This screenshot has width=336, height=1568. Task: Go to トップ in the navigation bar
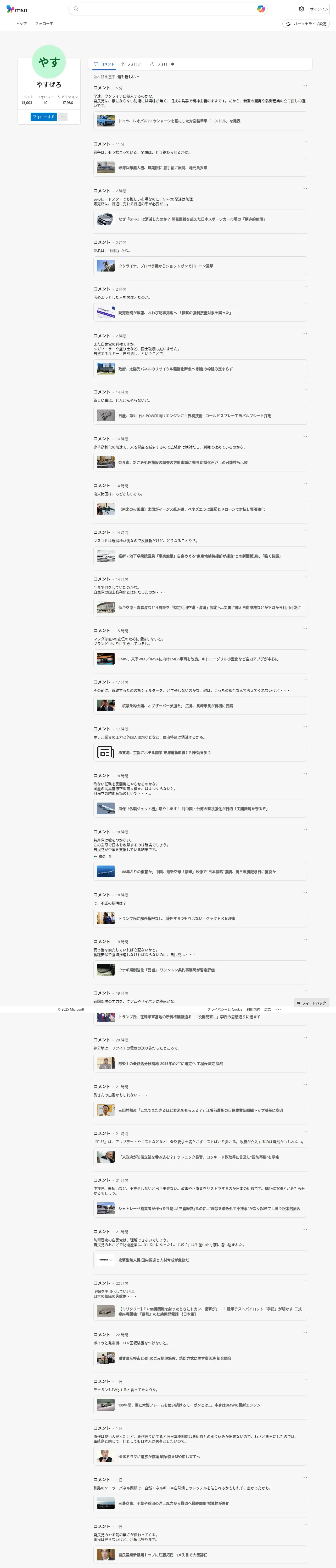[x=21, y=24]
